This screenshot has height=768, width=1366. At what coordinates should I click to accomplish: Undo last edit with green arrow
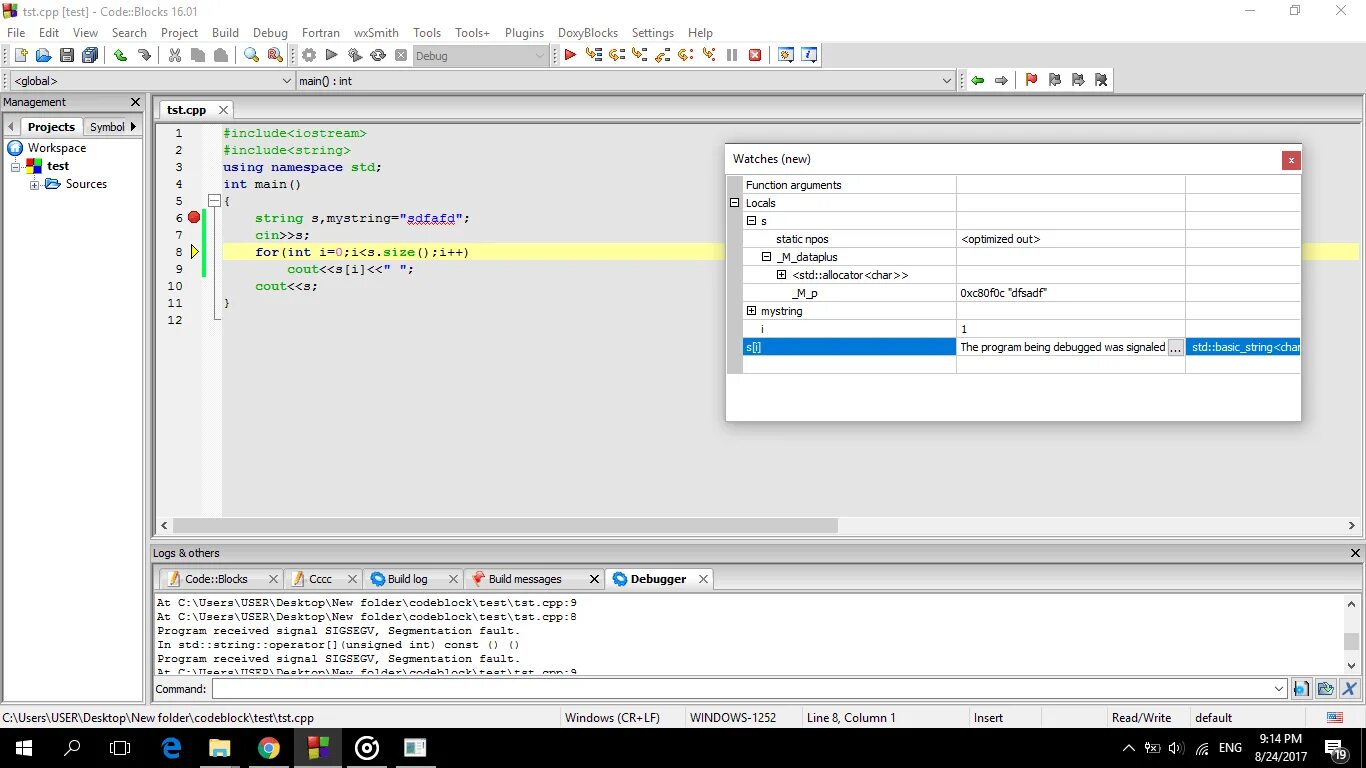[120, 56]
